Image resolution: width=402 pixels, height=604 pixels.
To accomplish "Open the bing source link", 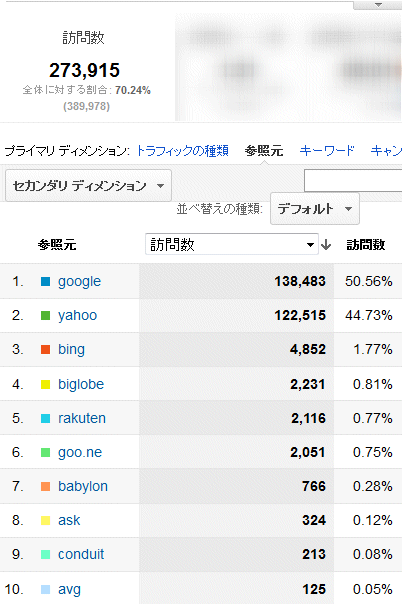I will pos(71,349).
